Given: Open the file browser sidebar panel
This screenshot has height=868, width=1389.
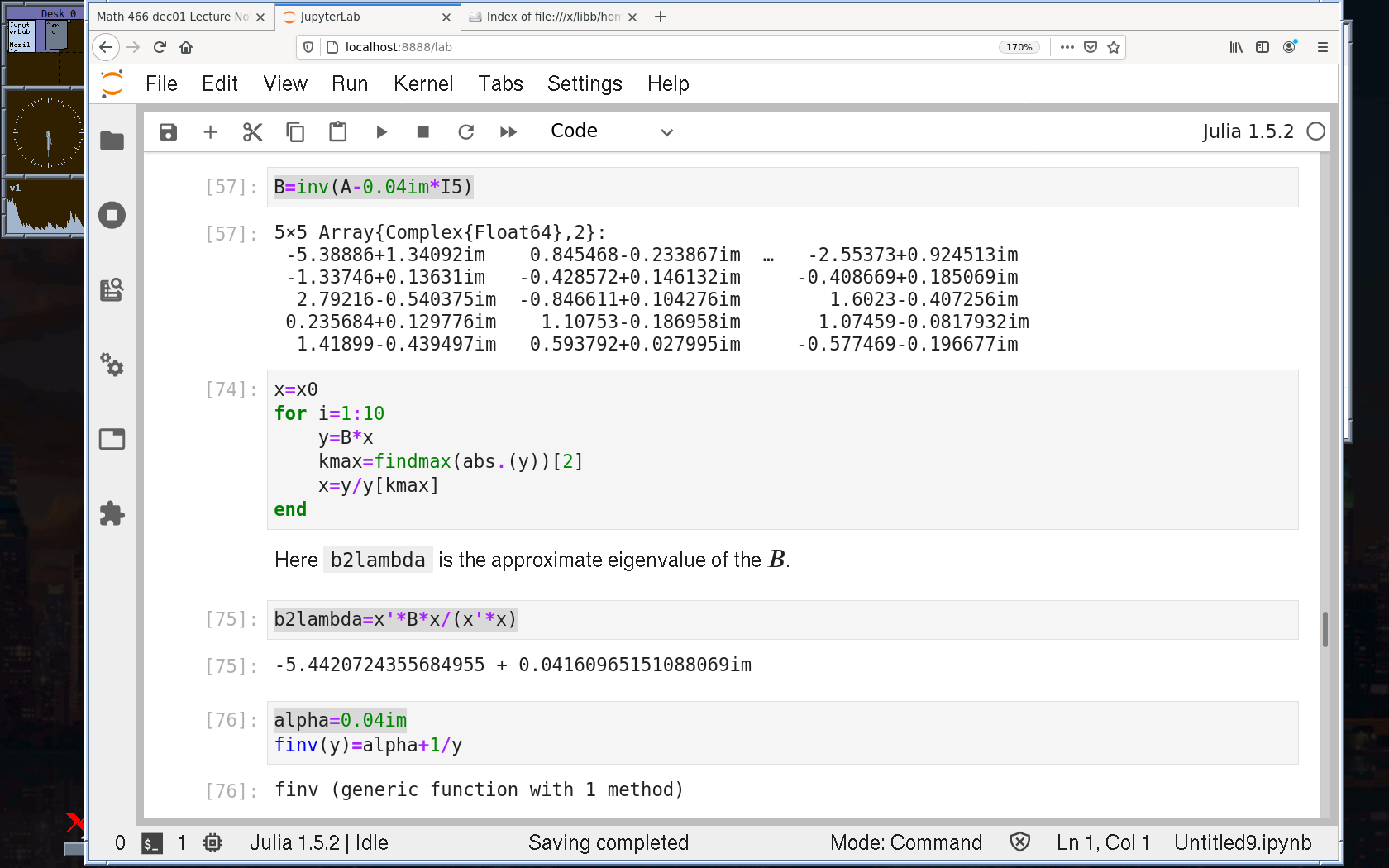Looking at the screenshot, I should tap(112, 141).
